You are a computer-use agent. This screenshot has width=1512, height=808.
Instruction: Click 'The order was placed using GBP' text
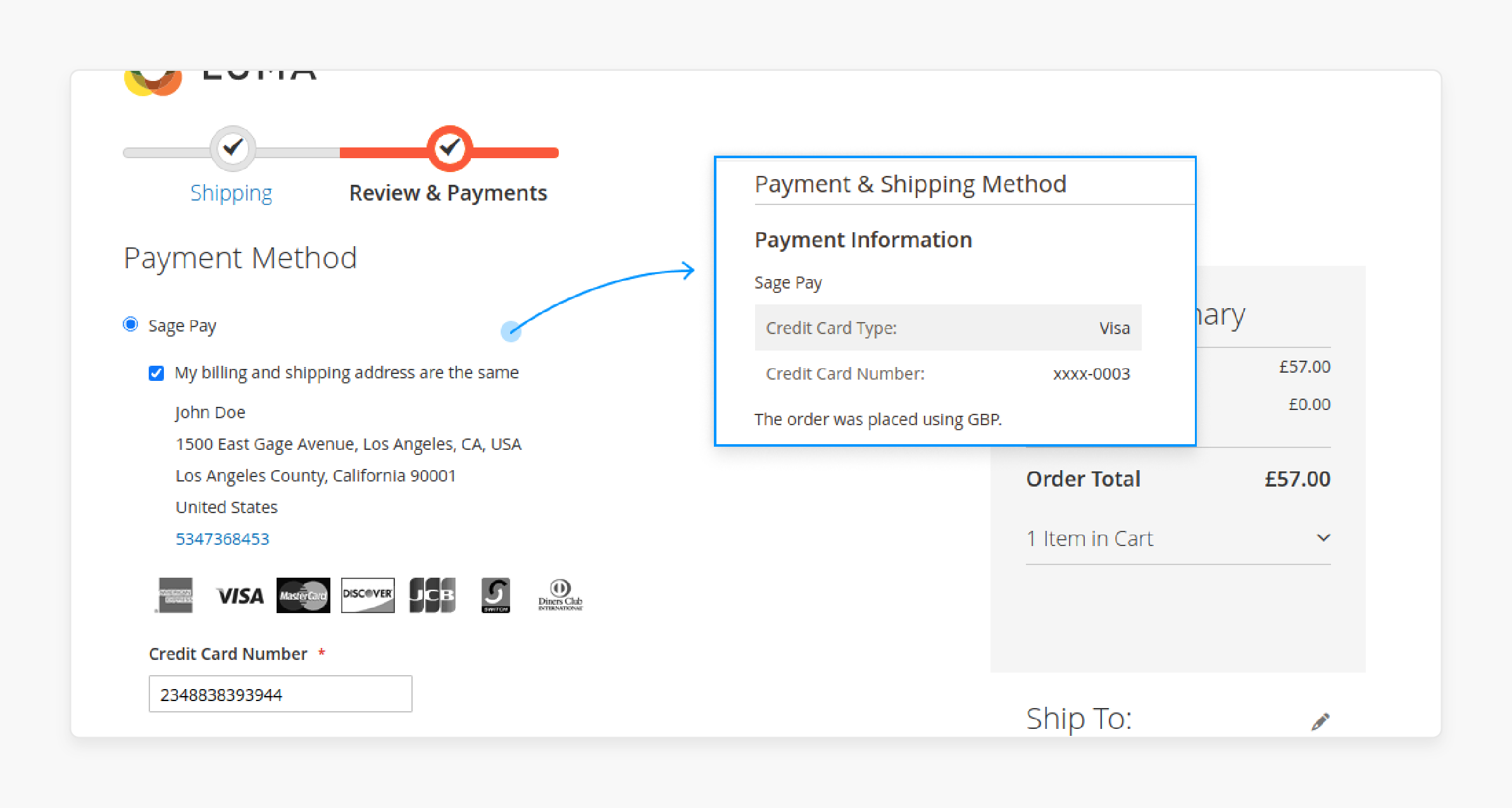tap(878, 420)
